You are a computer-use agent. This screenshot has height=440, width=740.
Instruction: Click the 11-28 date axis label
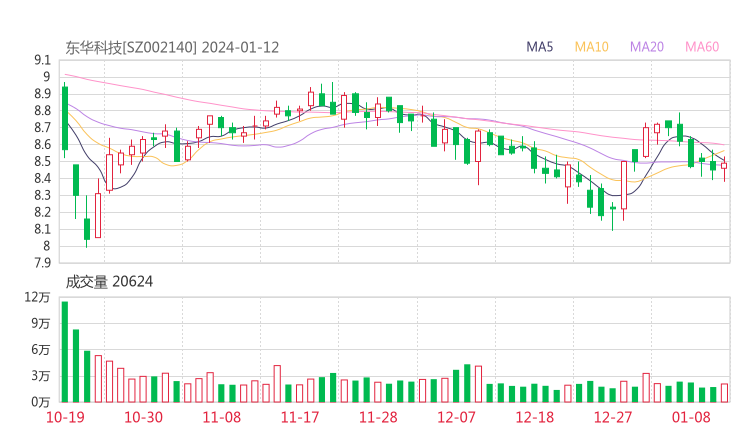click(378, 417)
